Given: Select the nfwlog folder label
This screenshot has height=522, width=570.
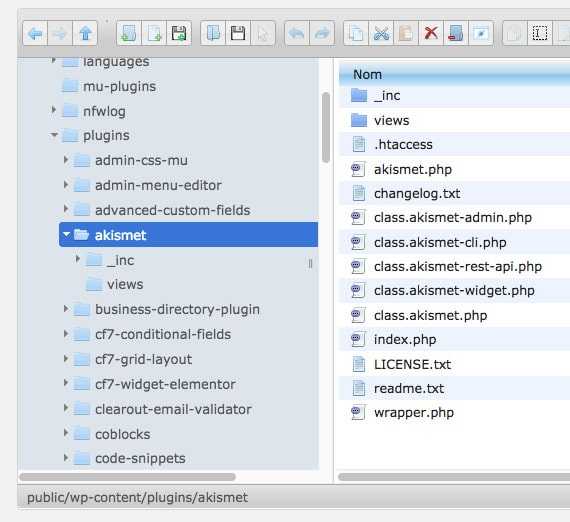Looking at the screenshot, I should (x=104, y=111).
